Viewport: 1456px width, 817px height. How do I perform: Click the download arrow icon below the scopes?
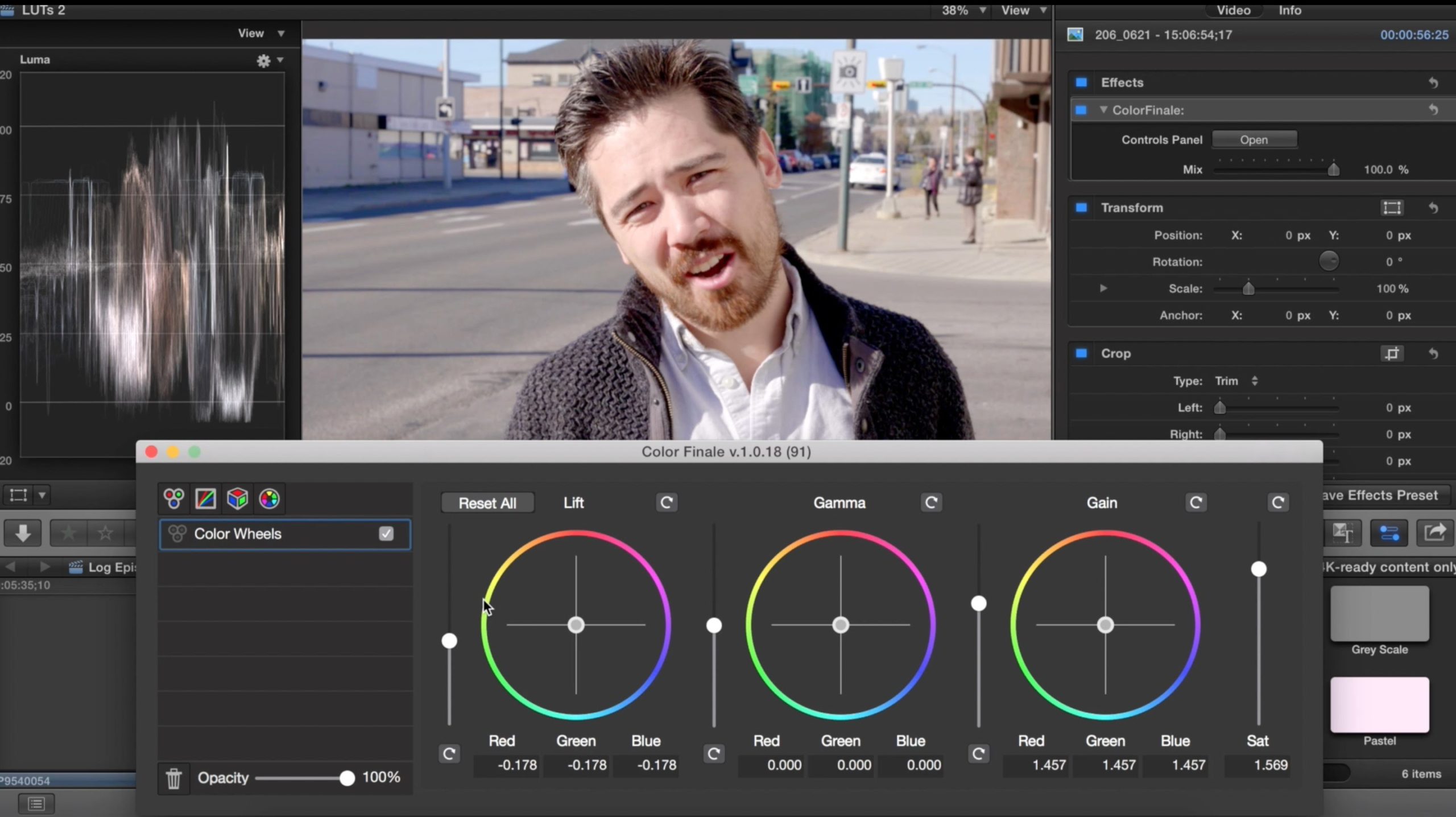click(x=22, y=533)
